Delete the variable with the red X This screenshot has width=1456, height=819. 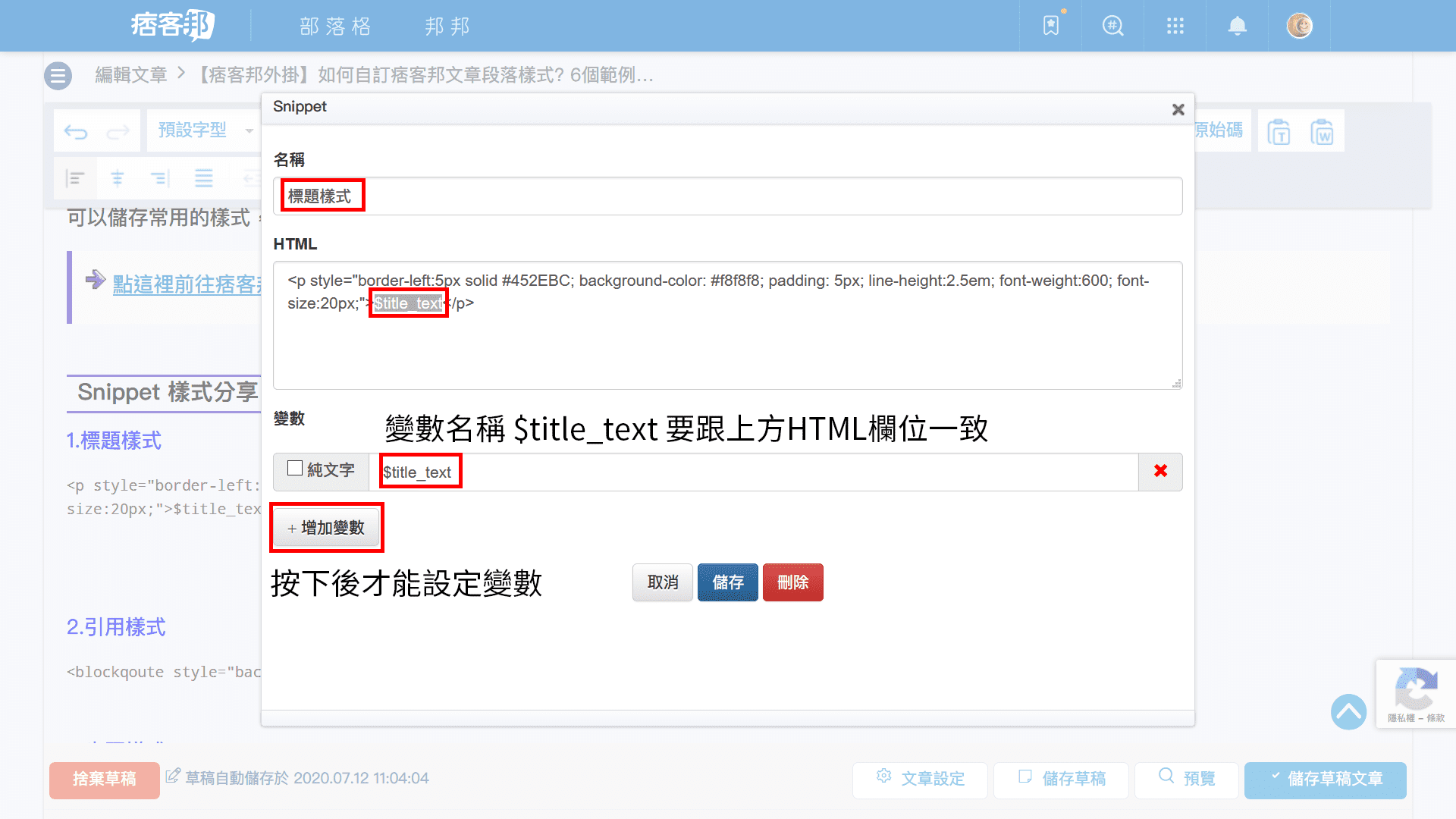(x=1160, y=471)
